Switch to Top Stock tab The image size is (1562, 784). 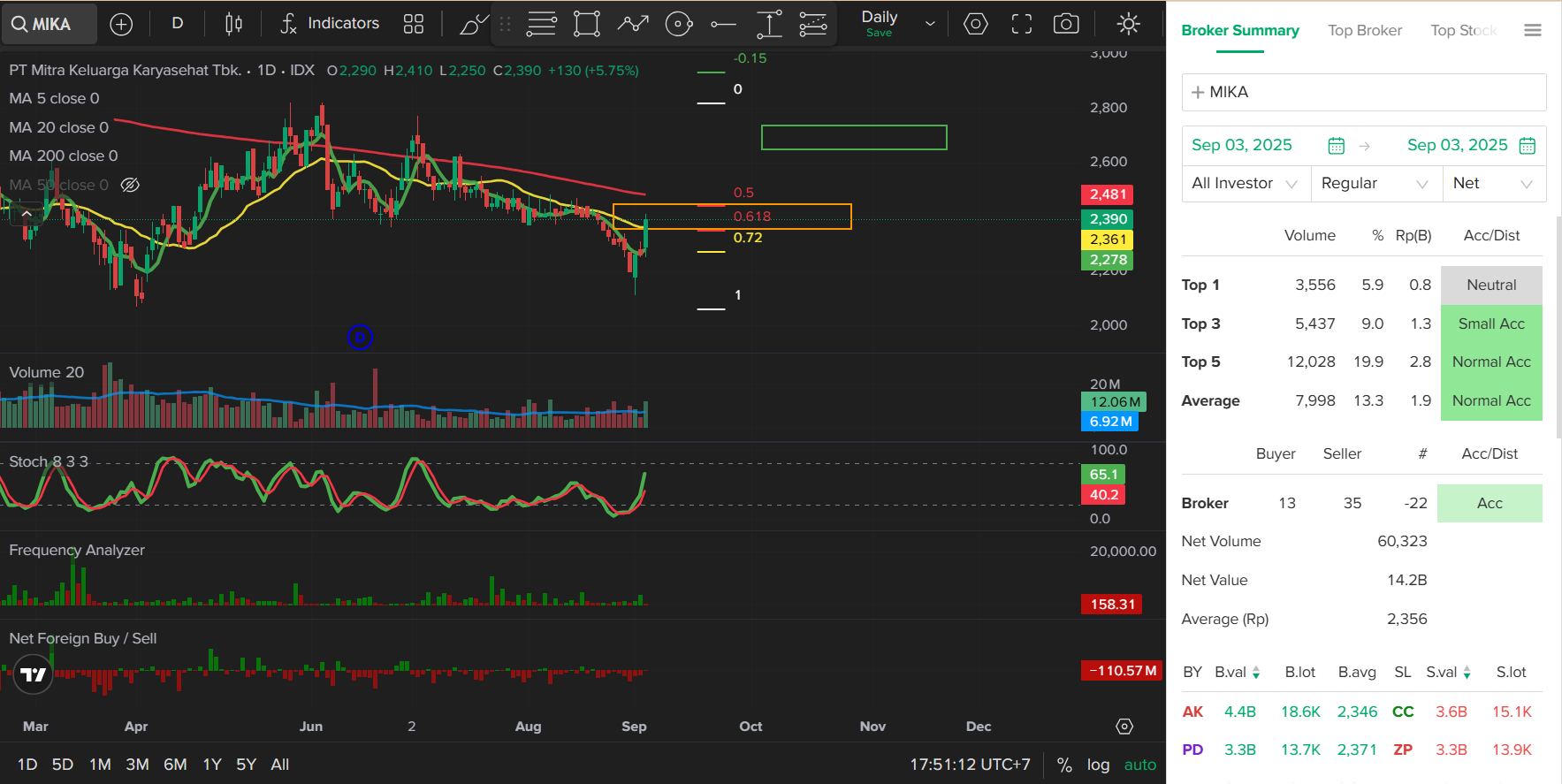(x=1464, y=30)
